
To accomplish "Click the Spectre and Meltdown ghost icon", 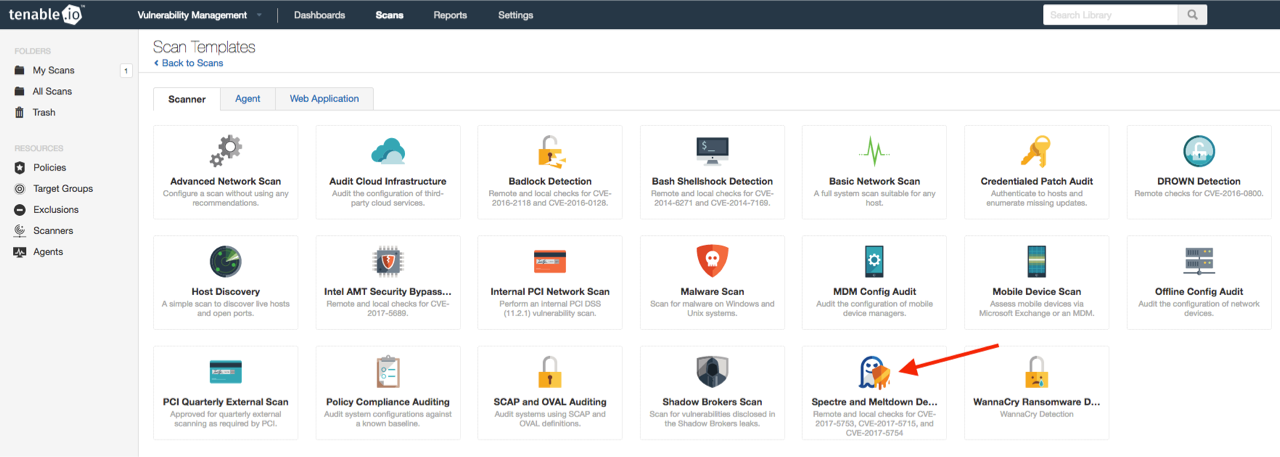I will pos(873,372).
